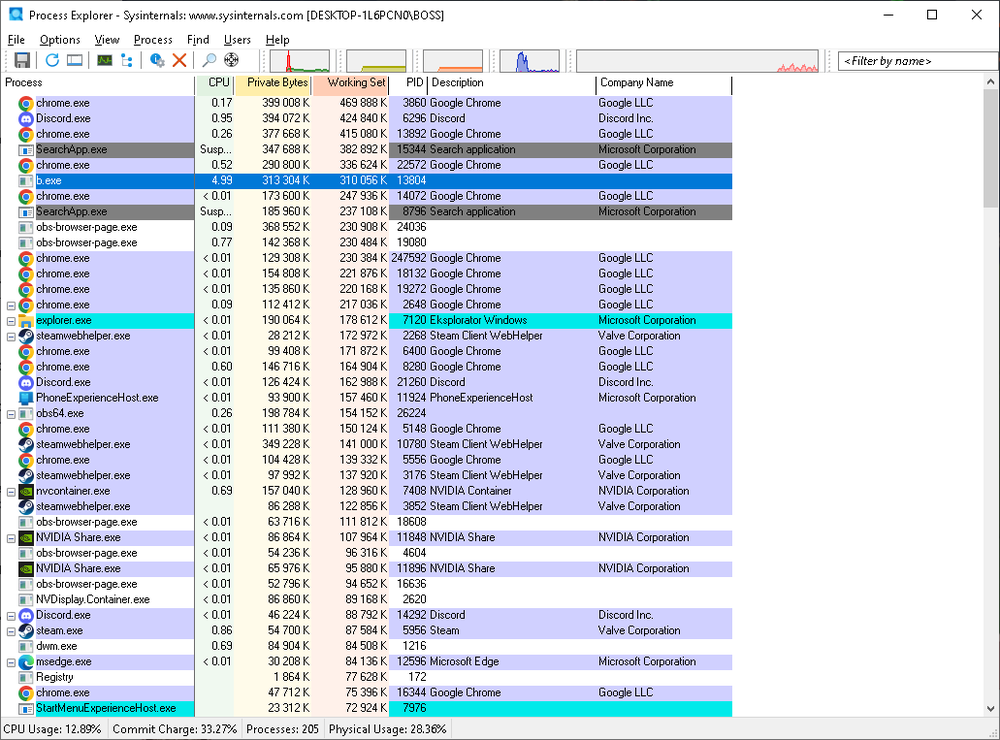
Task: Click the Processes: 205 status entry
Action: tap(283, 729)
